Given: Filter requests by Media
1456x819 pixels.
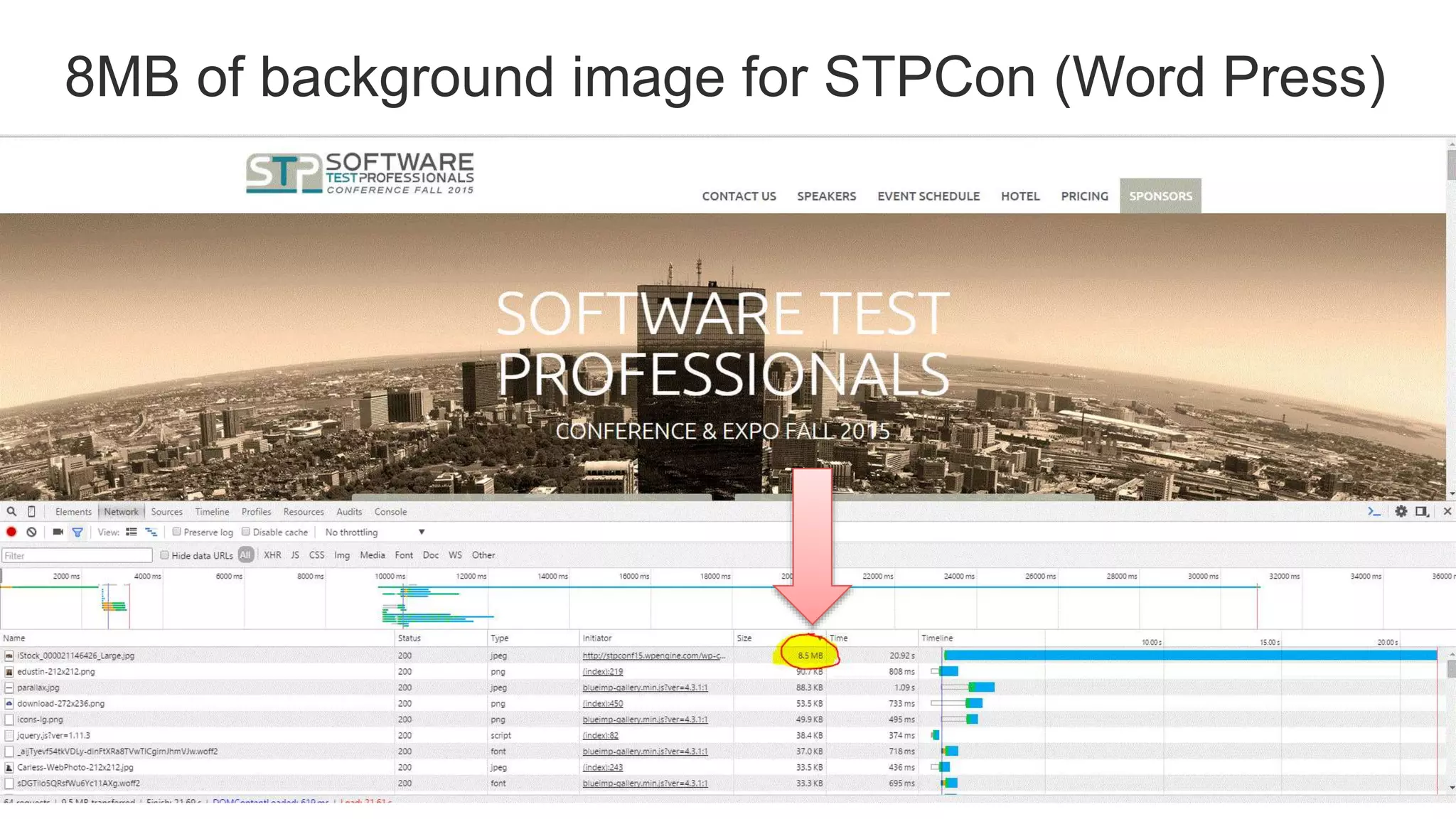Looking at the screenshot, I should point(373,555).
